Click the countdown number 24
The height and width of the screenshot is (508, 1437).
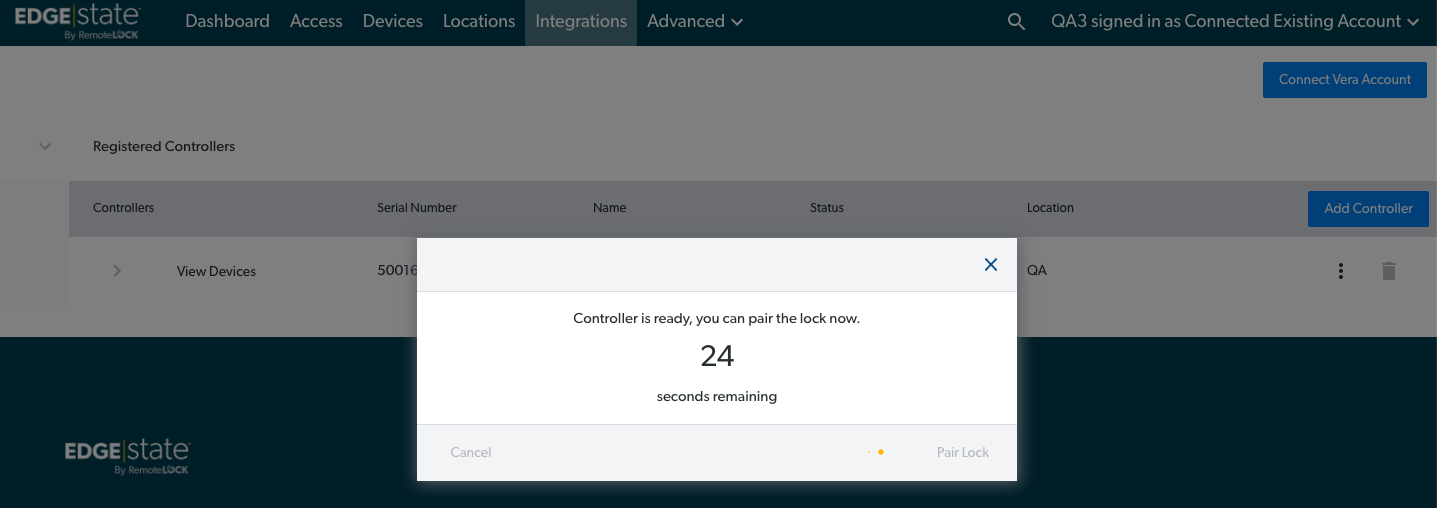[717, 356]
